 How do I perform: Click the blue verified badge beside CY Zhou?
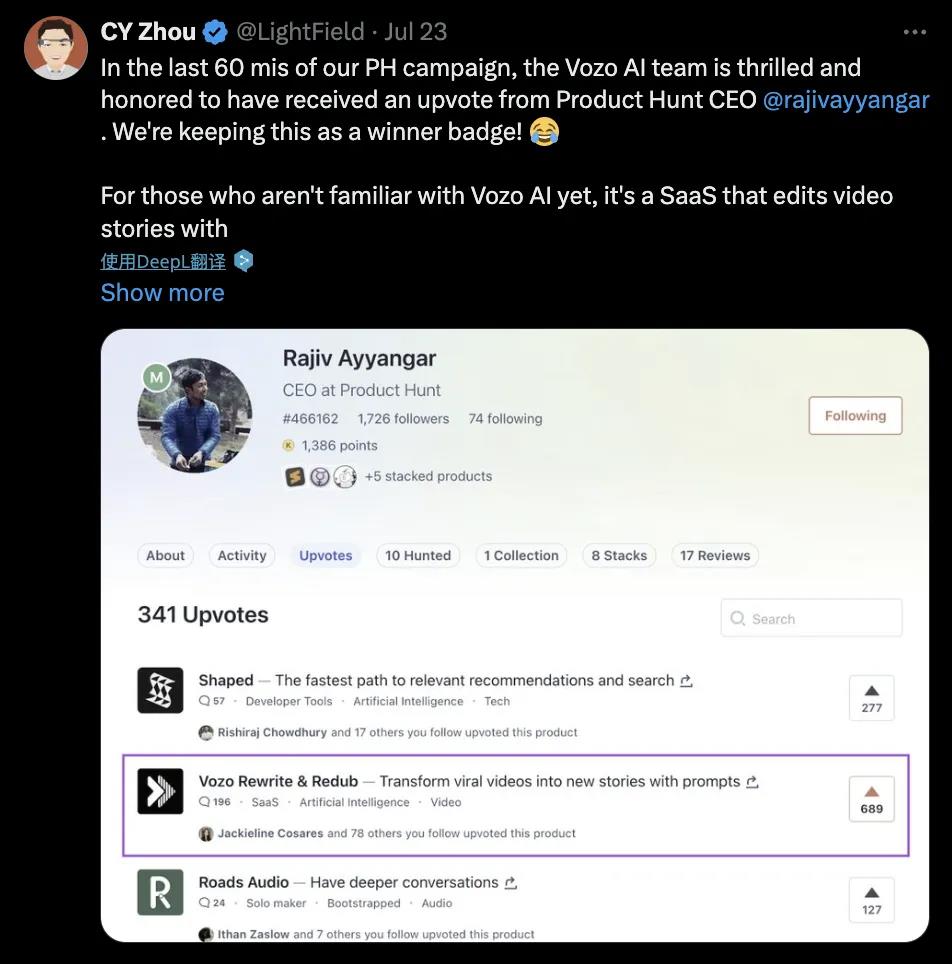point(215,32)
